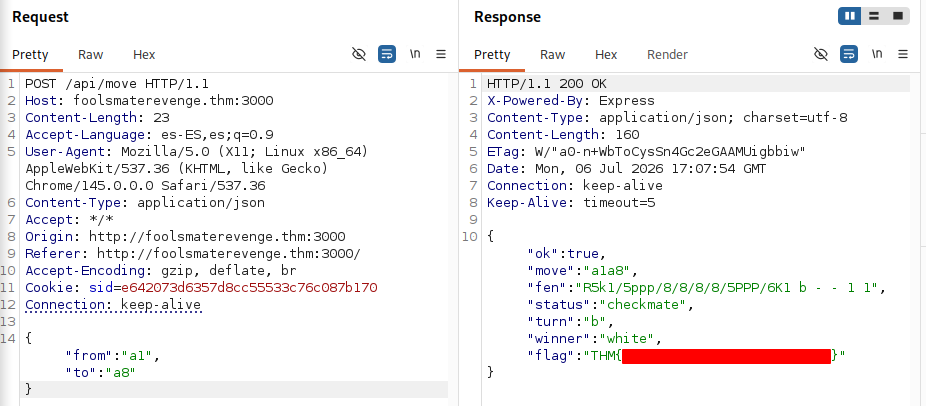
Task: Click the Request panel title
Action: tap(40, 17)
